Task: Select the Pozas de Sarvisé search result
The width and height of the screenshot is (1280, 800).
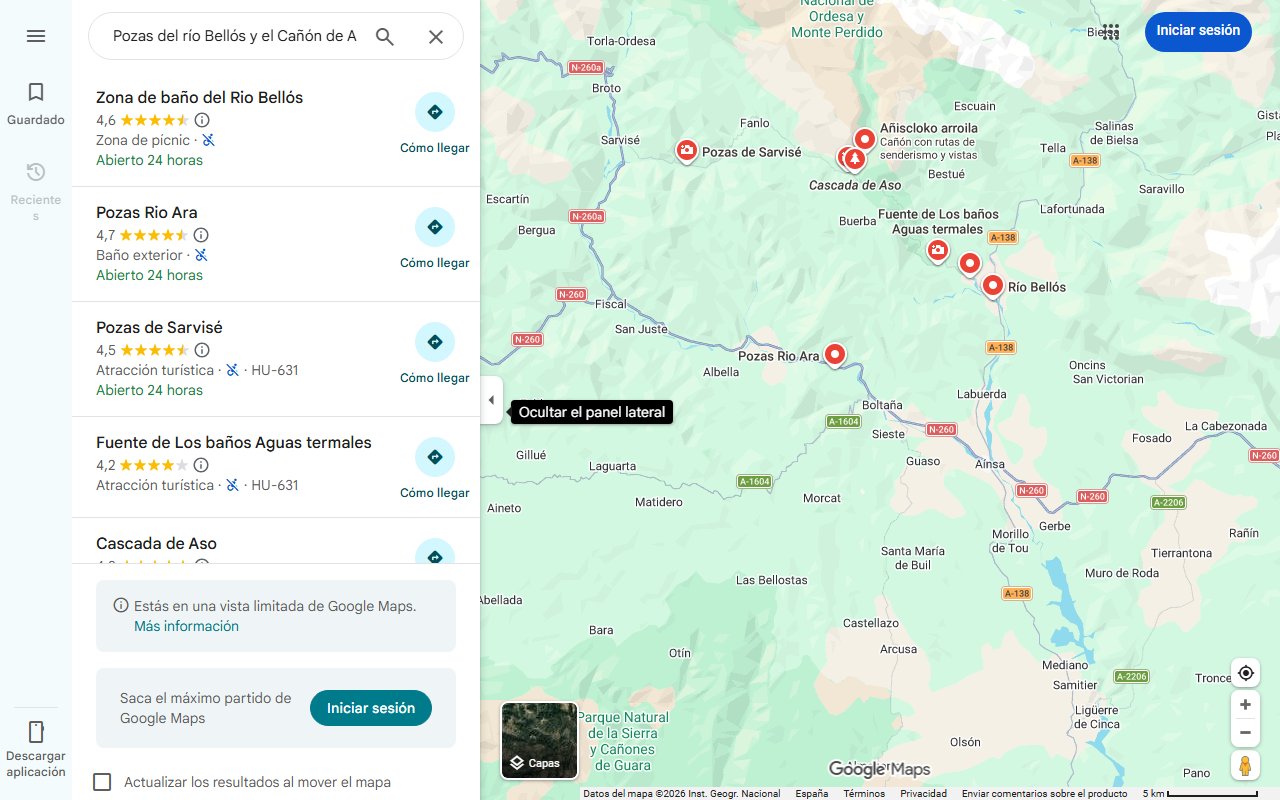Action: [x=160, y=327]
